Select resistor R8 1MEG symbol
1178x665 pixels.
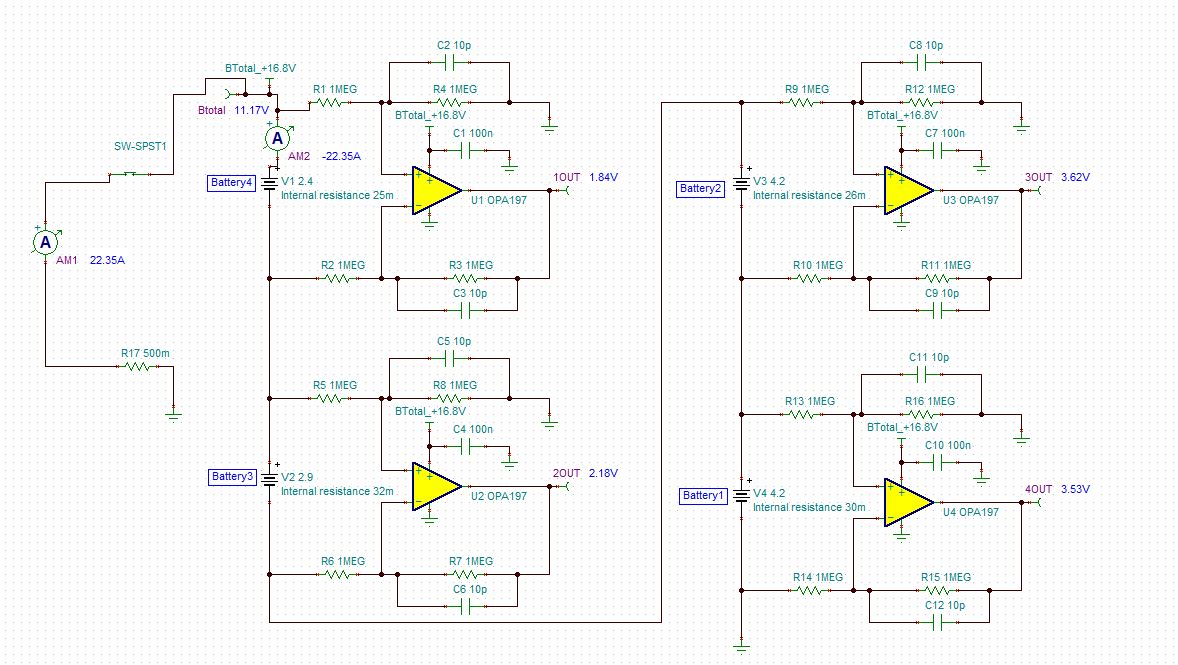449,398
